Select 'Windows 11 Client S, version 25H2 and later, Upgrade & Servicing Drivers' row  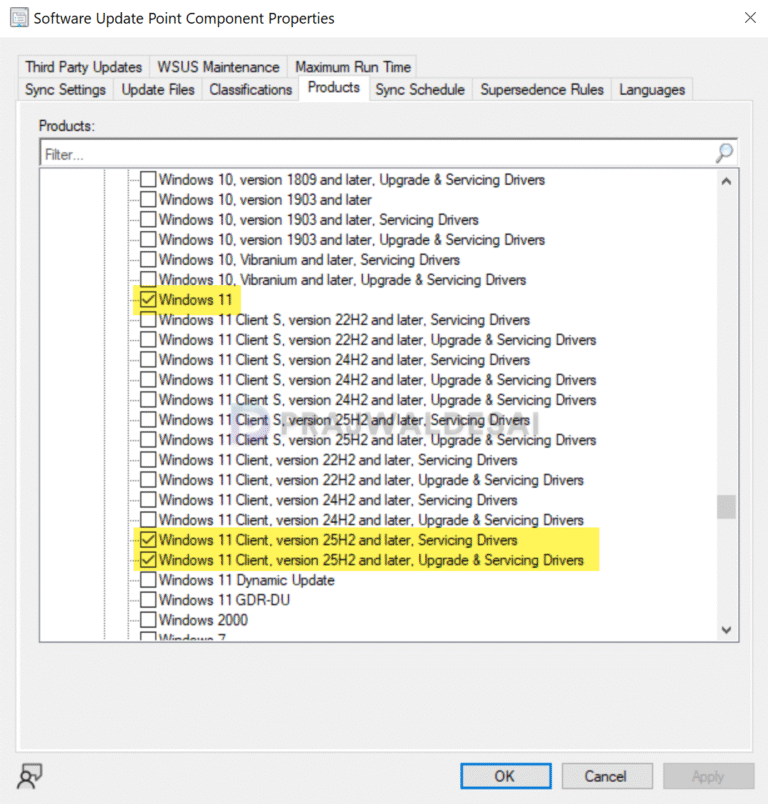(377, 439)
